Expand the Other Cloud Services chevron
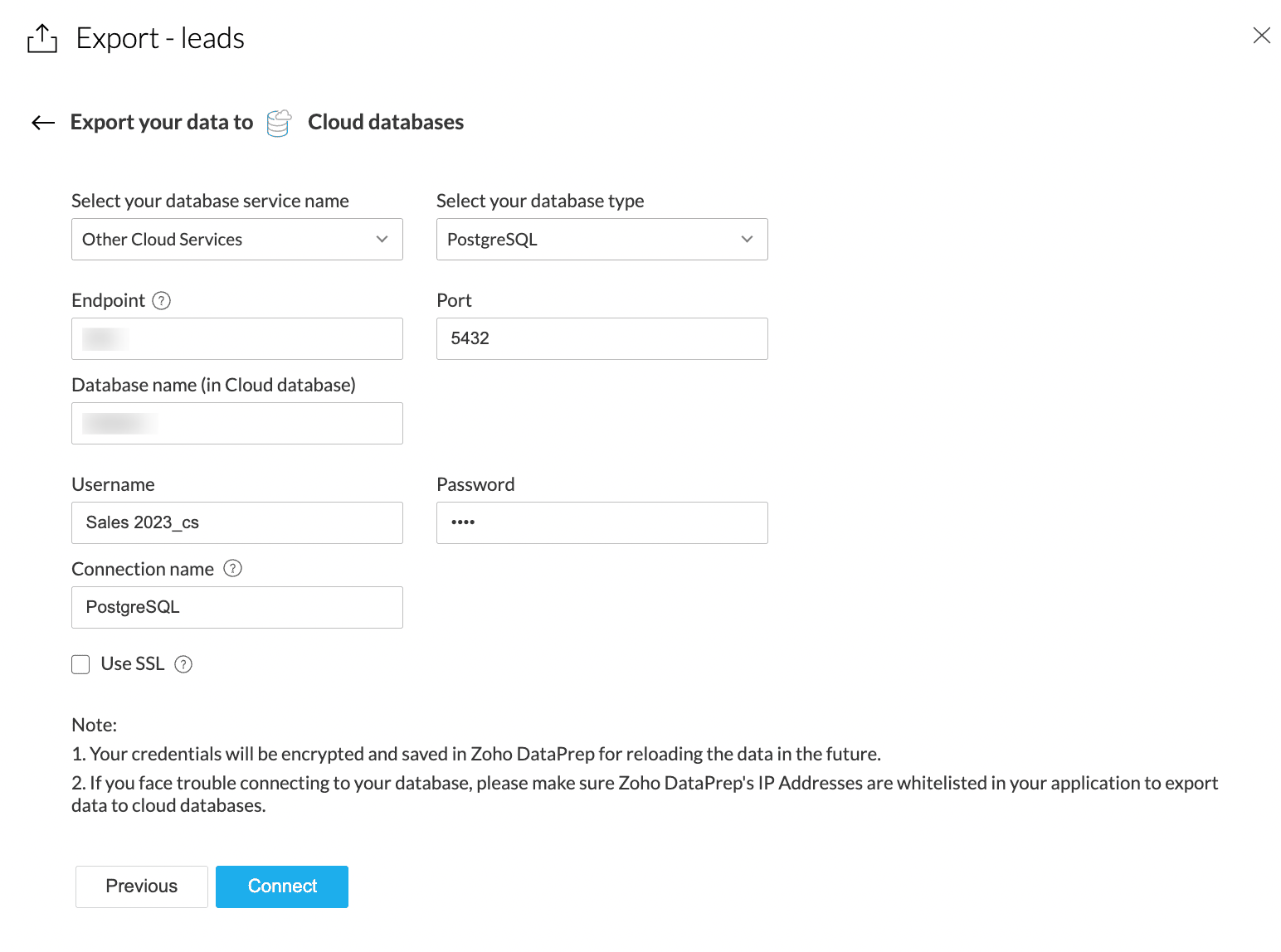This screenshot has width=1281, height=952. click(x=382, y=240)
